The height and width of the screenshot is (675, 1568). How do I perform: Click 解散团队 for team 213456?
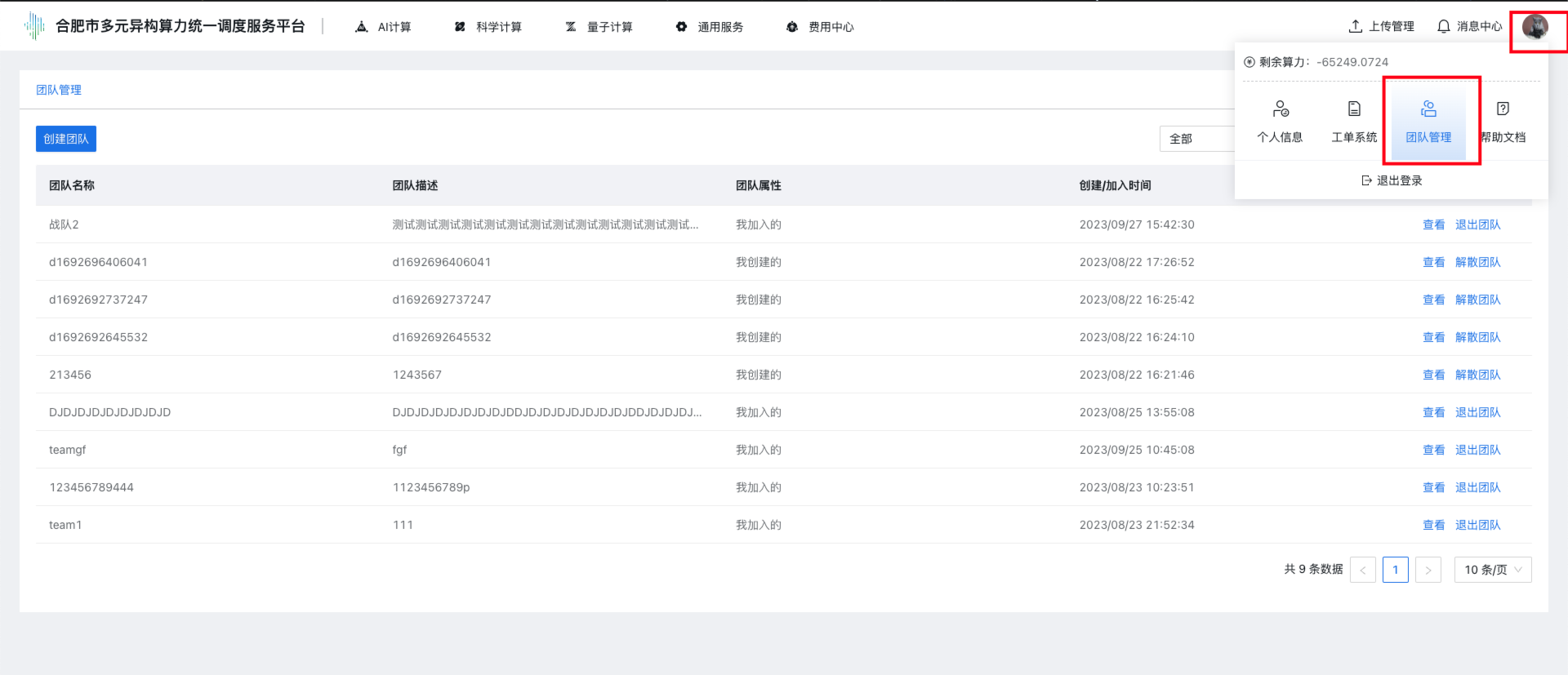pos(1477,375)
